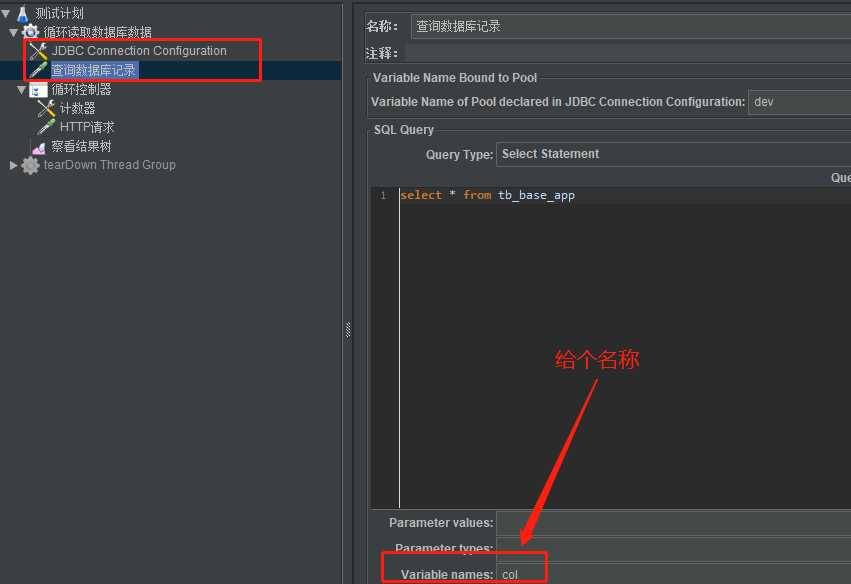
Task: Select JDBC Connection Configuration in tree
Action: coord(139,51)
